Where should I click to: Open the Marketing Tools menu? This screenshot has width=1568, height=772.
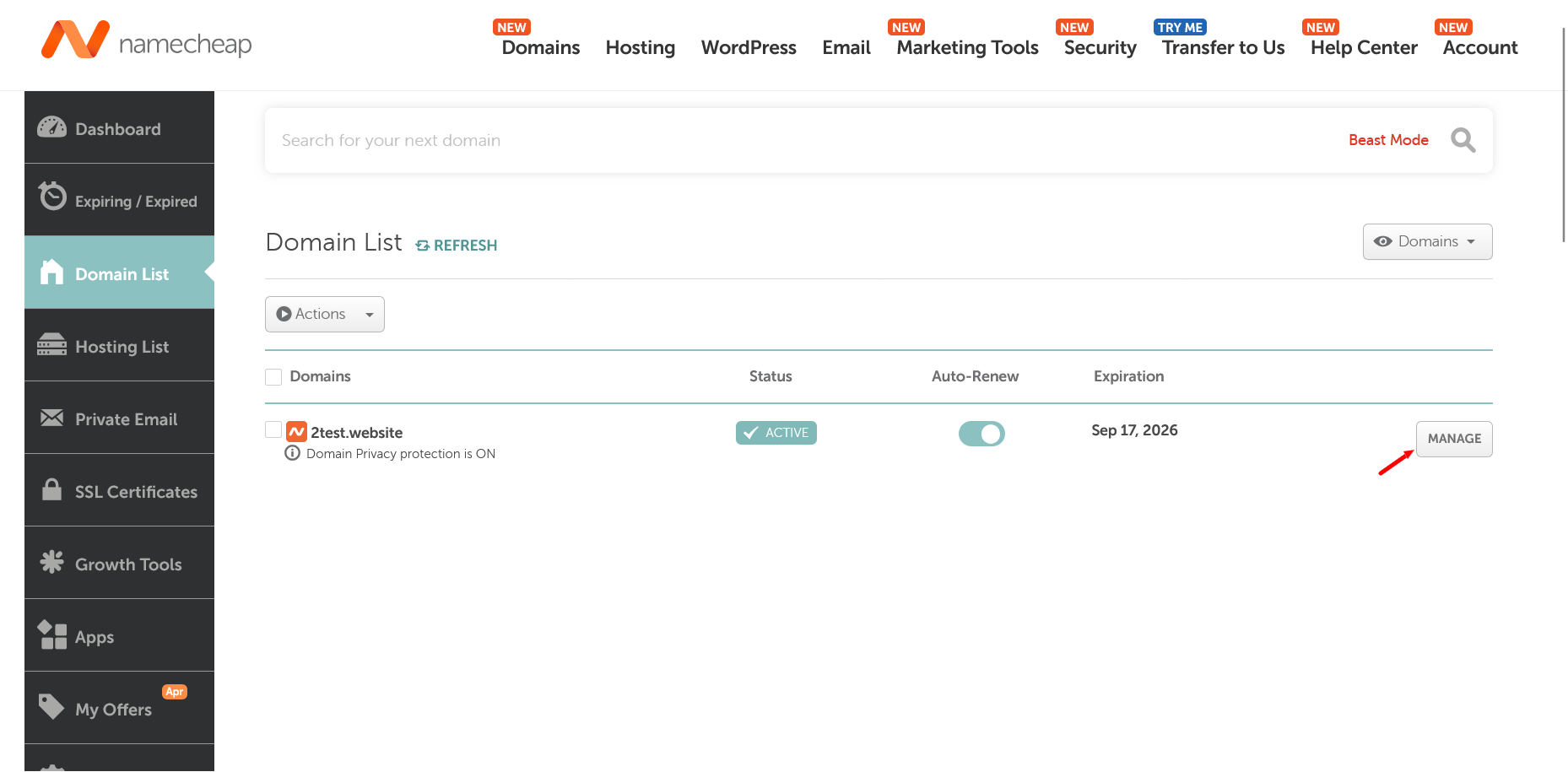(x=967, y=48)
